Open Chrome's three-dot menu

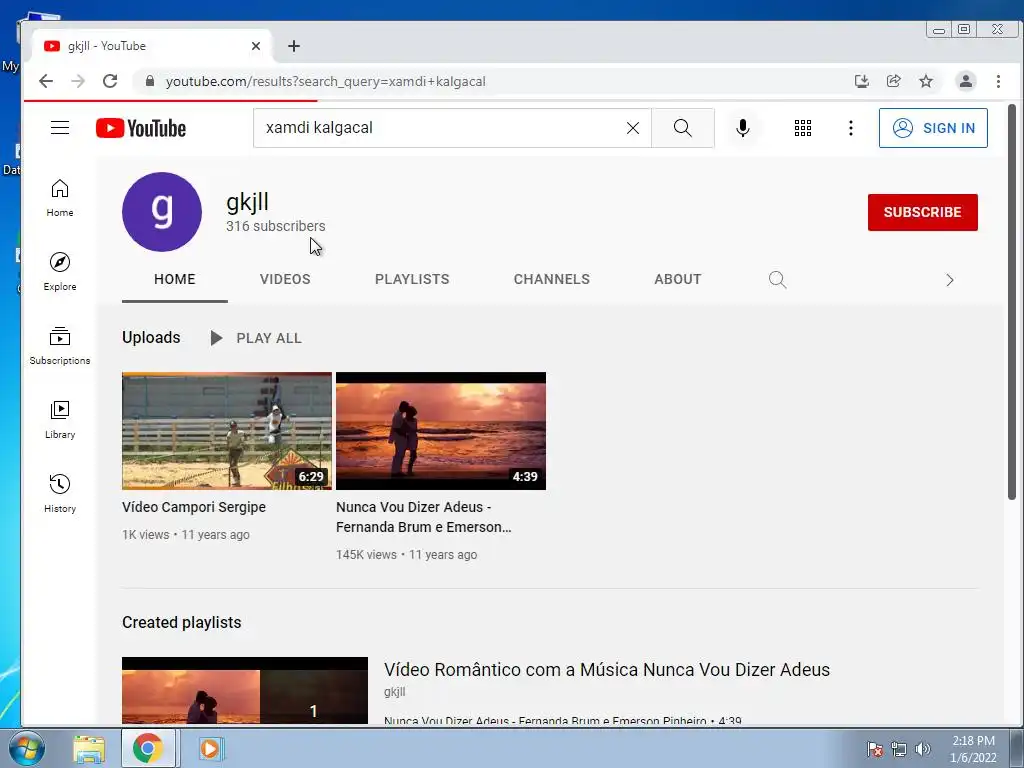click(998, 81)
